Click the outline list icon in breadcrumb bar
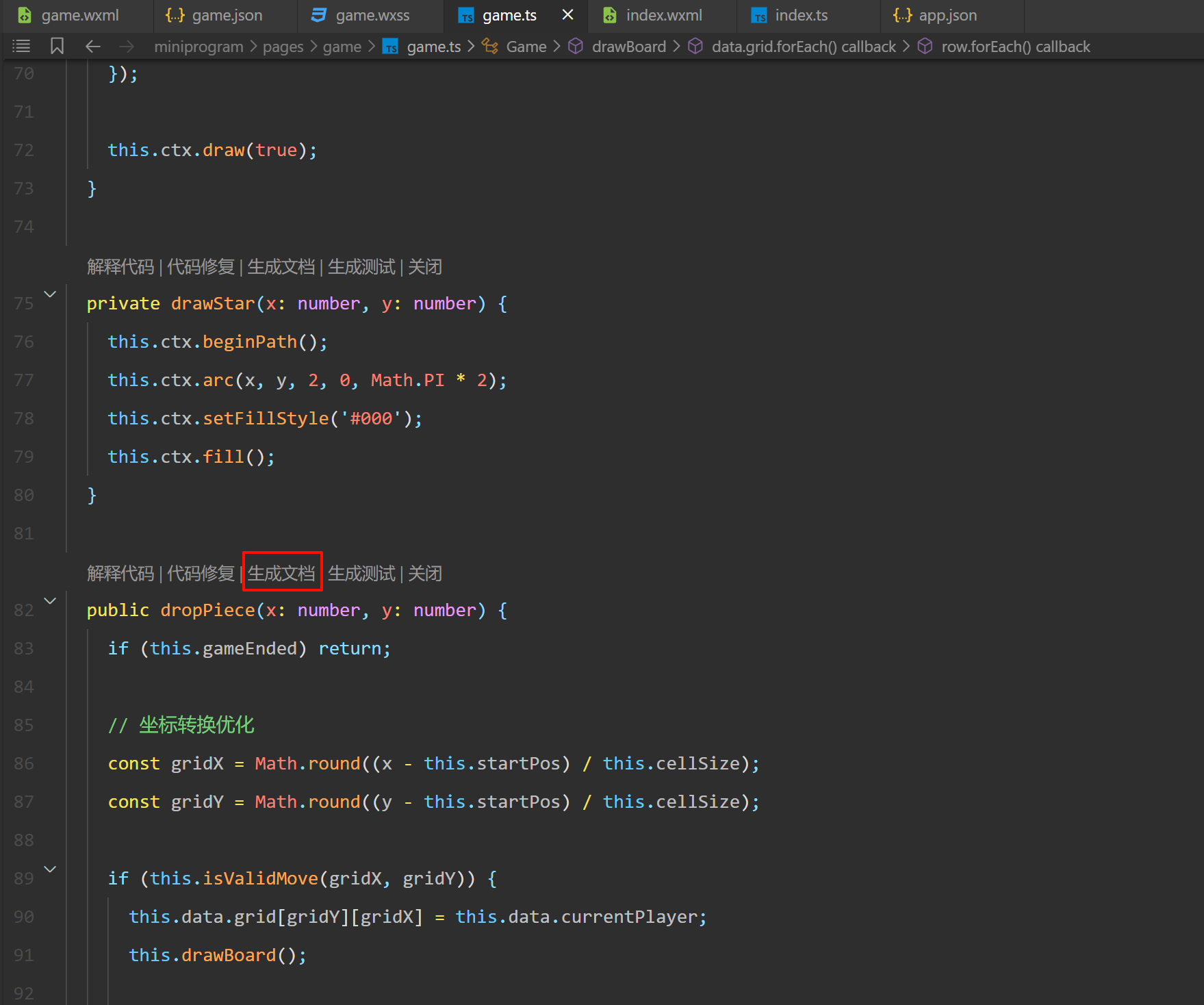This screenshot has height=1005, width=1204. pos(22,46)
